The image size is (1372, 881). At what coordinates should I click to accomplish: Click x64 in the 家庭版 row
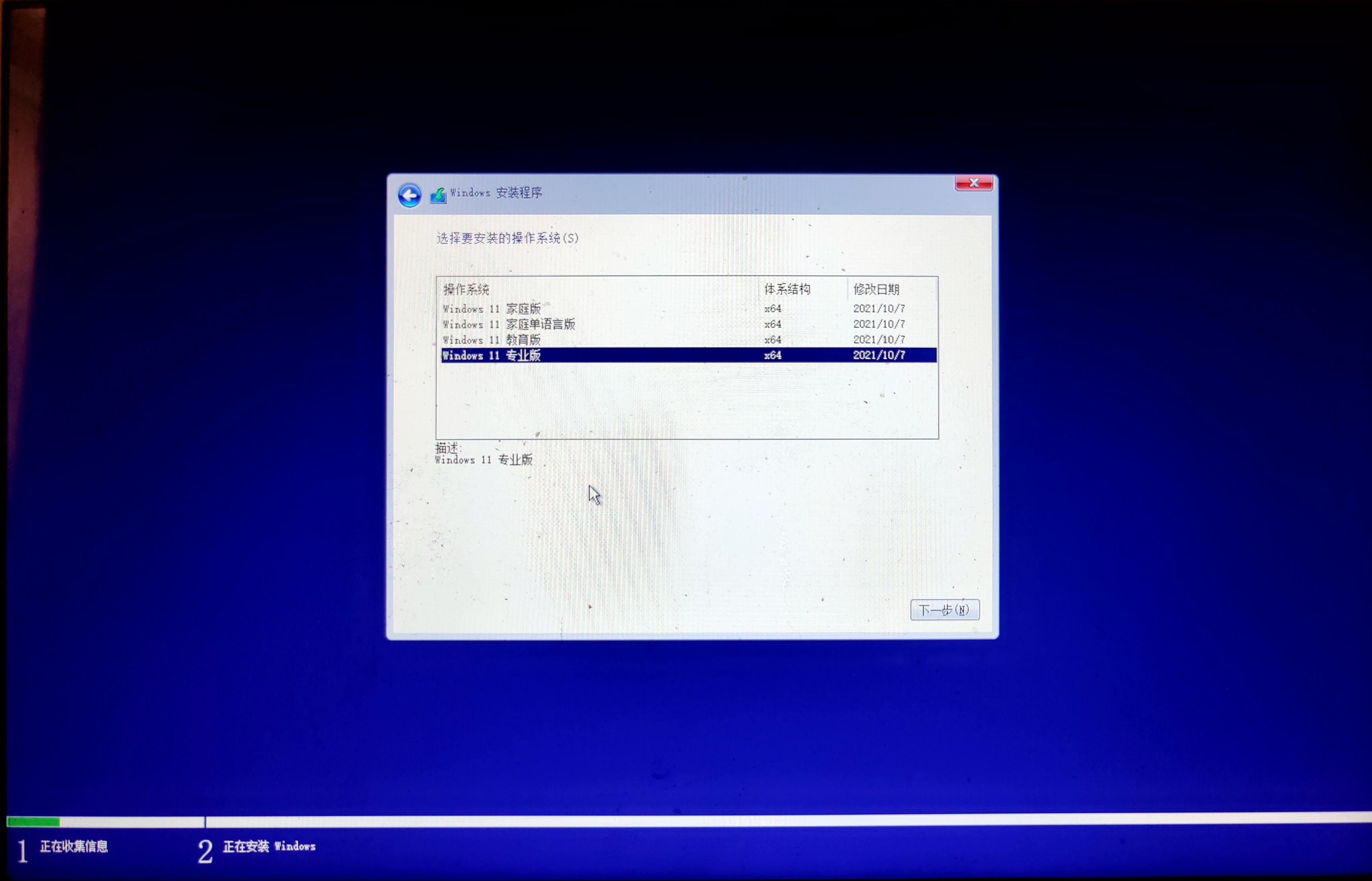[773, 309]
